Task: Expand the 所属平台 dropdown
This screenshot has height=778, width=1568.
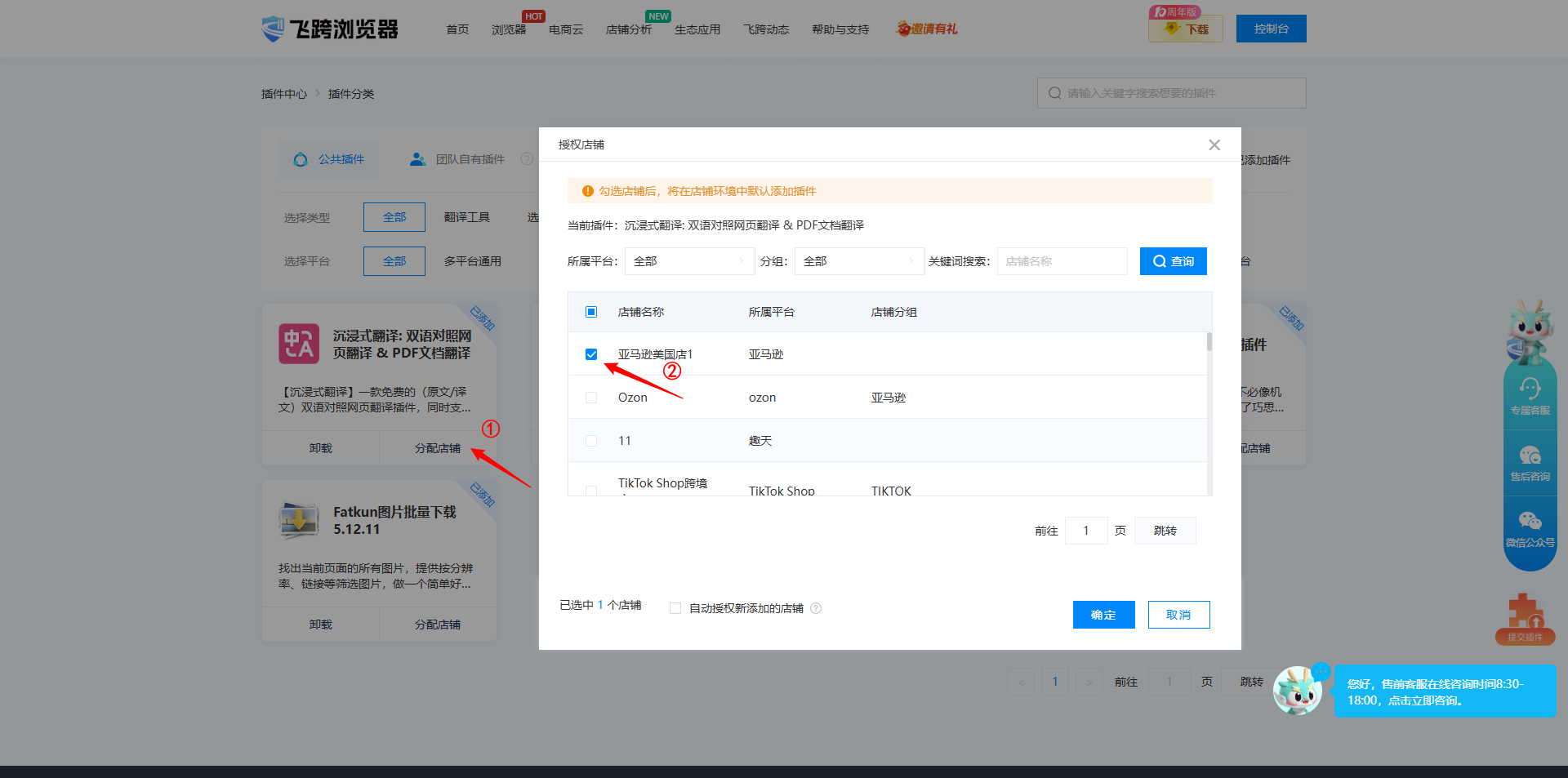Action: point(689,261)
